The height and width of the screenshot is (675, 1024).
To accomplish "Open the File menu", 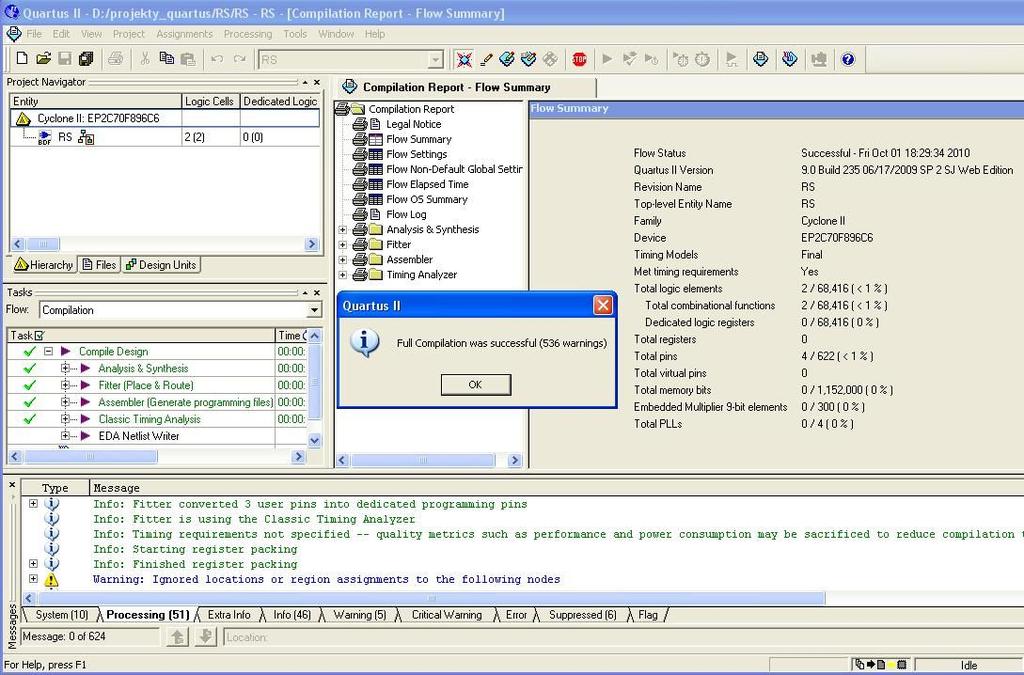I will click(34, 34).
